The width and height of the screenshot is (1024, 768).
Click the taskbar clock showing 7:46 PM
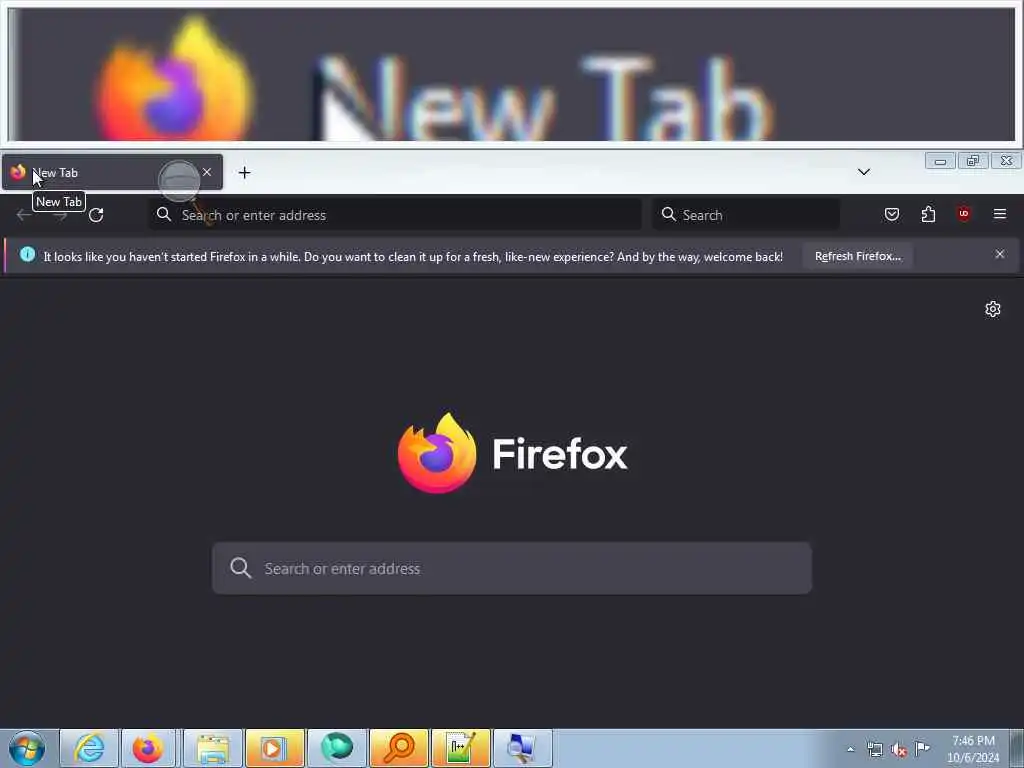[x=972, y=748]
